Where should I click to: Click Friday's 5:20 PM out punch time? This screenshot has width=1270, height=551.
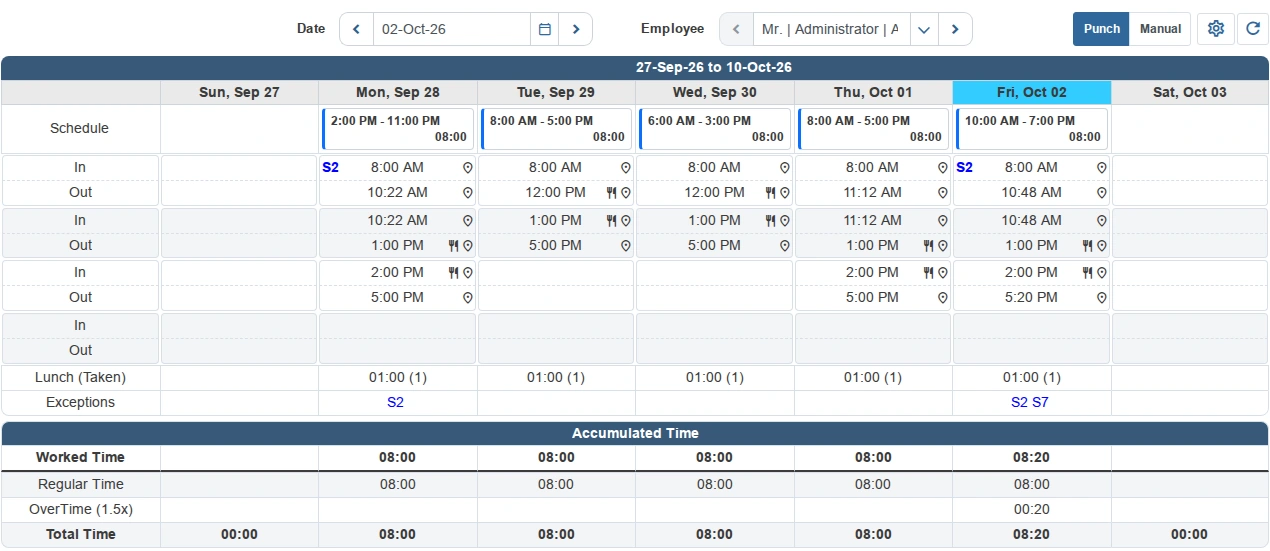point(1031,297)
